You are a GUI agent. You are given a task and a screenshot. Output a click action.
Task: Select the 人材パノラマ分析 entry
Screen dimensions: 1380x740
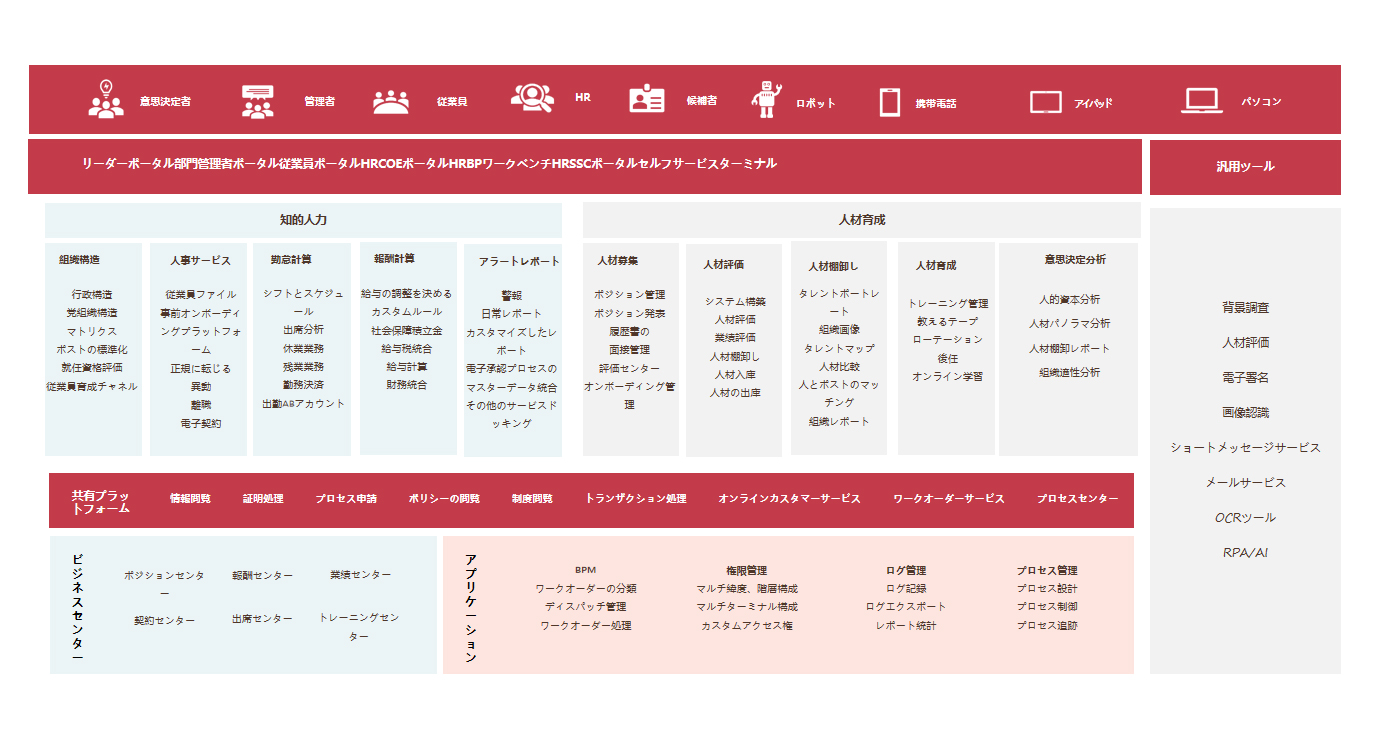tap(1070, 324)
